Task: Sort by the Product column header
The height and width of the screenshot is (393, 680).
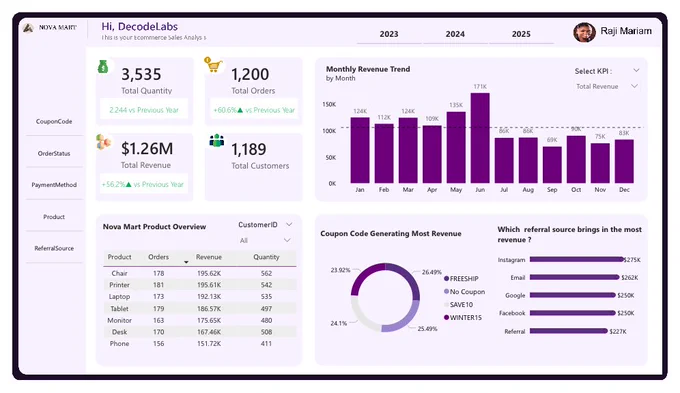Action: (119, 257)
